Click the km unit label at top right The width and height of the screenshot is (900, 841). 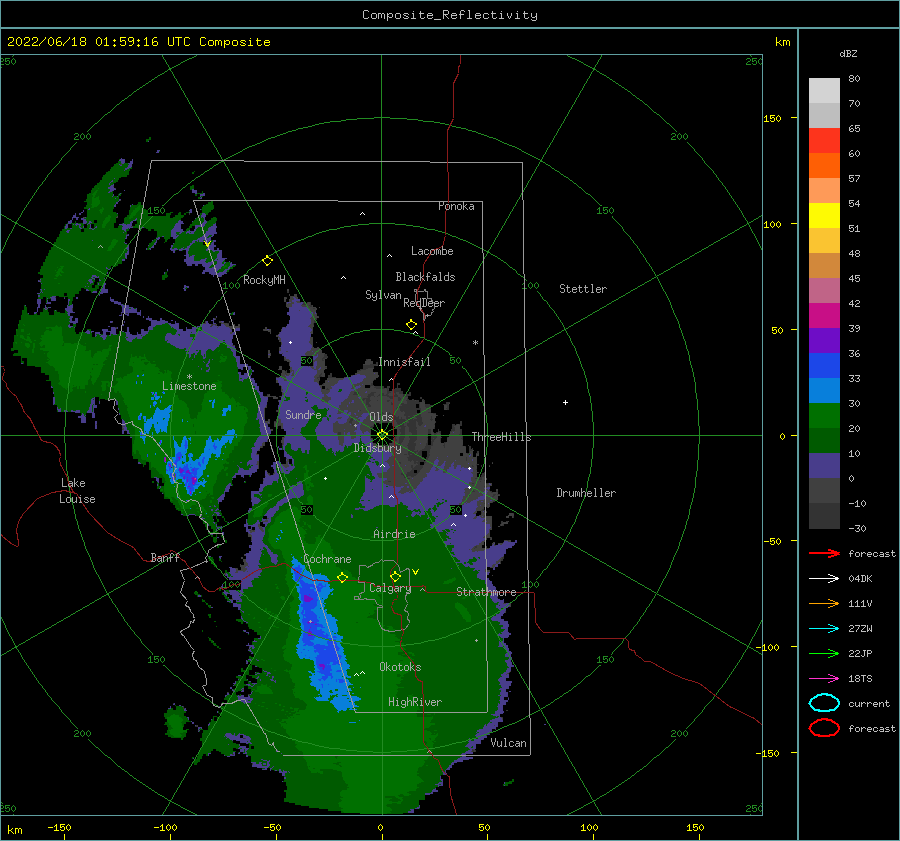pos(782,42)
